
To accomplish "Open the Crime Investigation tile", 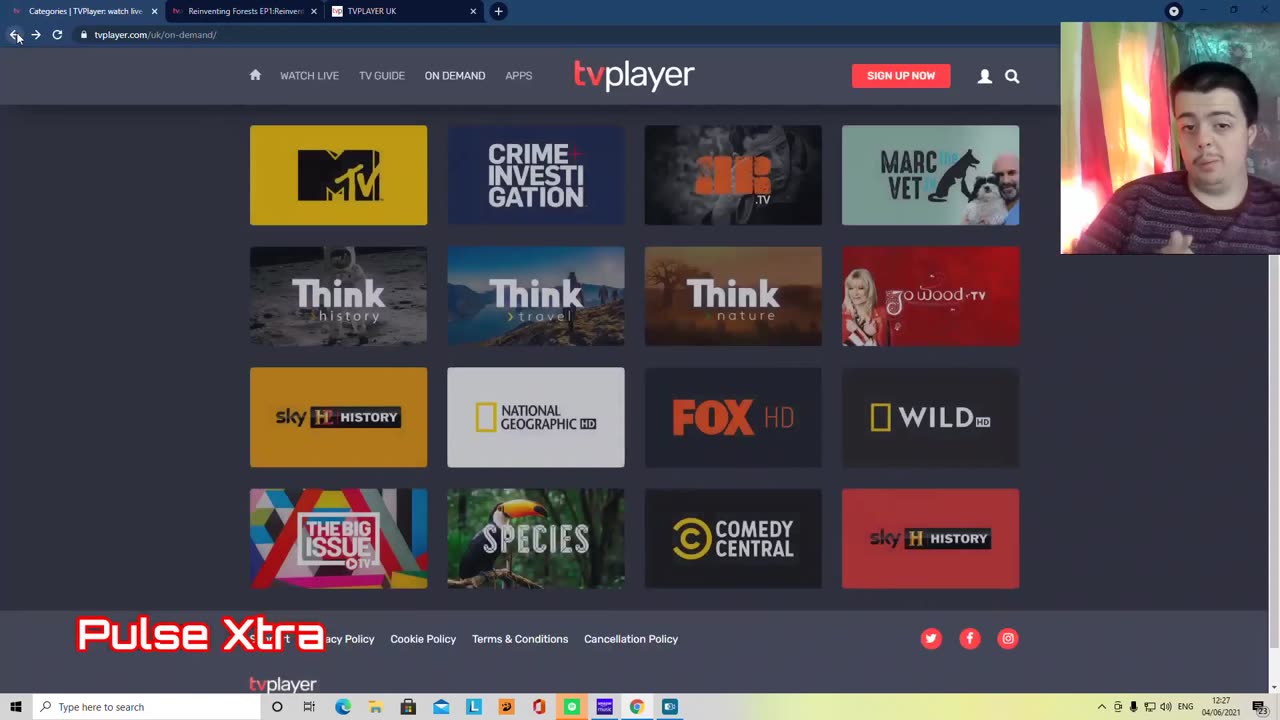I will 536,175.
